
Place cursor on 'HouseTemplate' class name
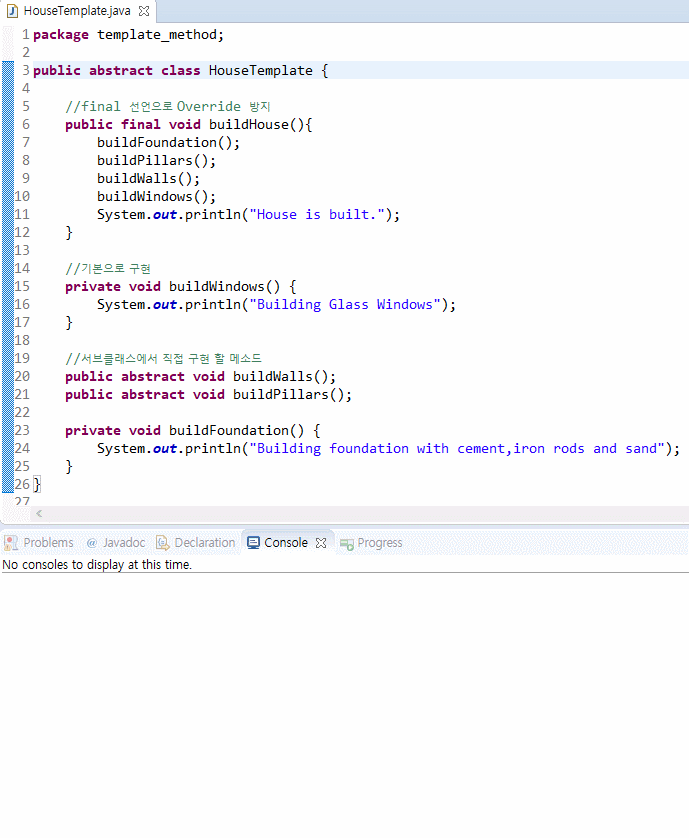(x=260, y=71)
